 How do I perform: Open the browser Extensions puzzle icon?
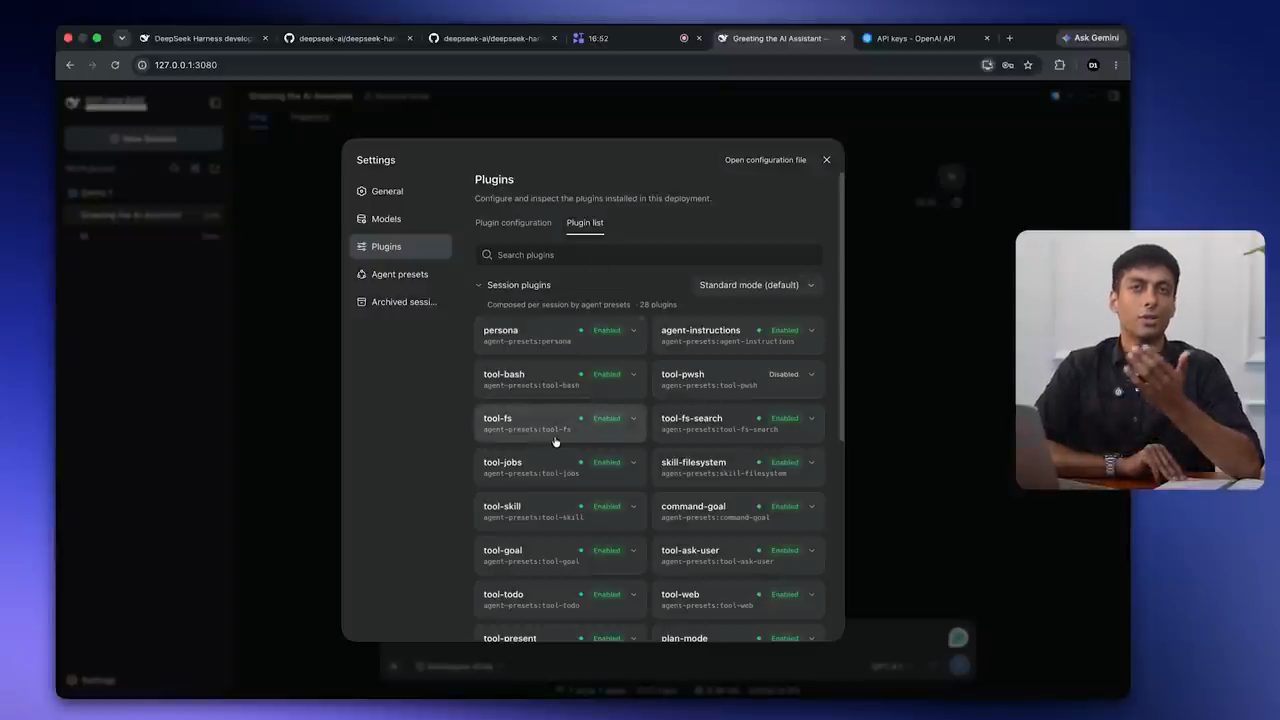click(x=1060, y=65)
